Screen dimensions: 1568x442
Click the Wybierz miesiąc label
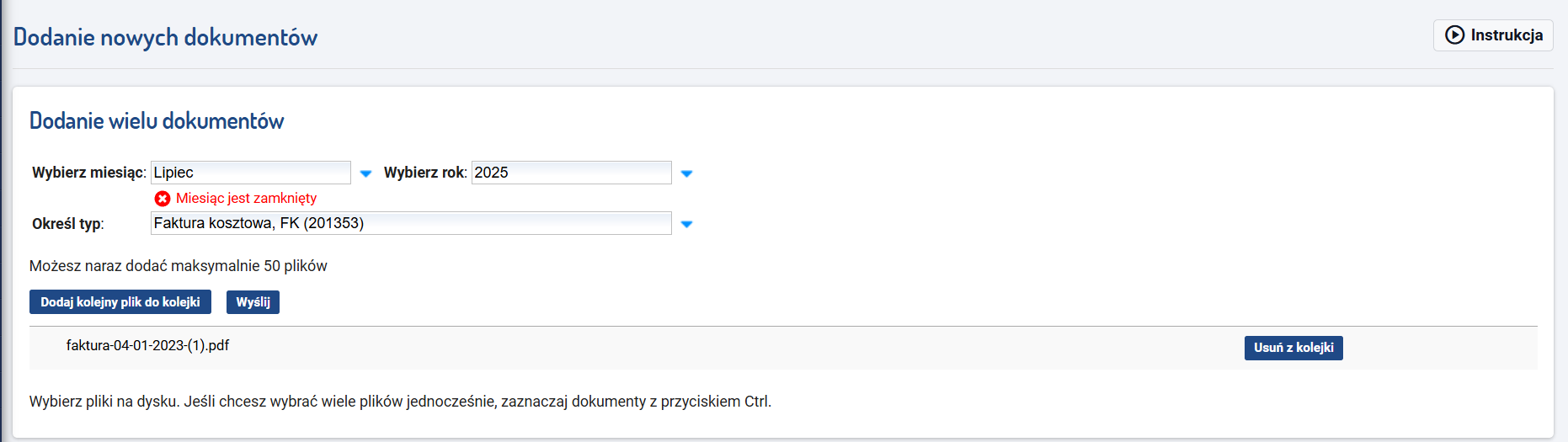89,173
